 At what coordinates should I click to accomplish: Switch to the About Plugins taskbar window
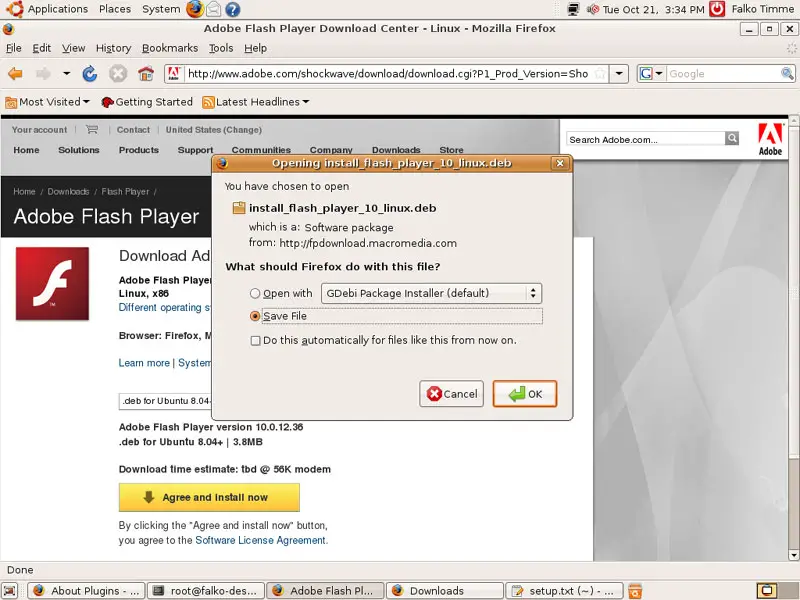(x=86, y=591)
